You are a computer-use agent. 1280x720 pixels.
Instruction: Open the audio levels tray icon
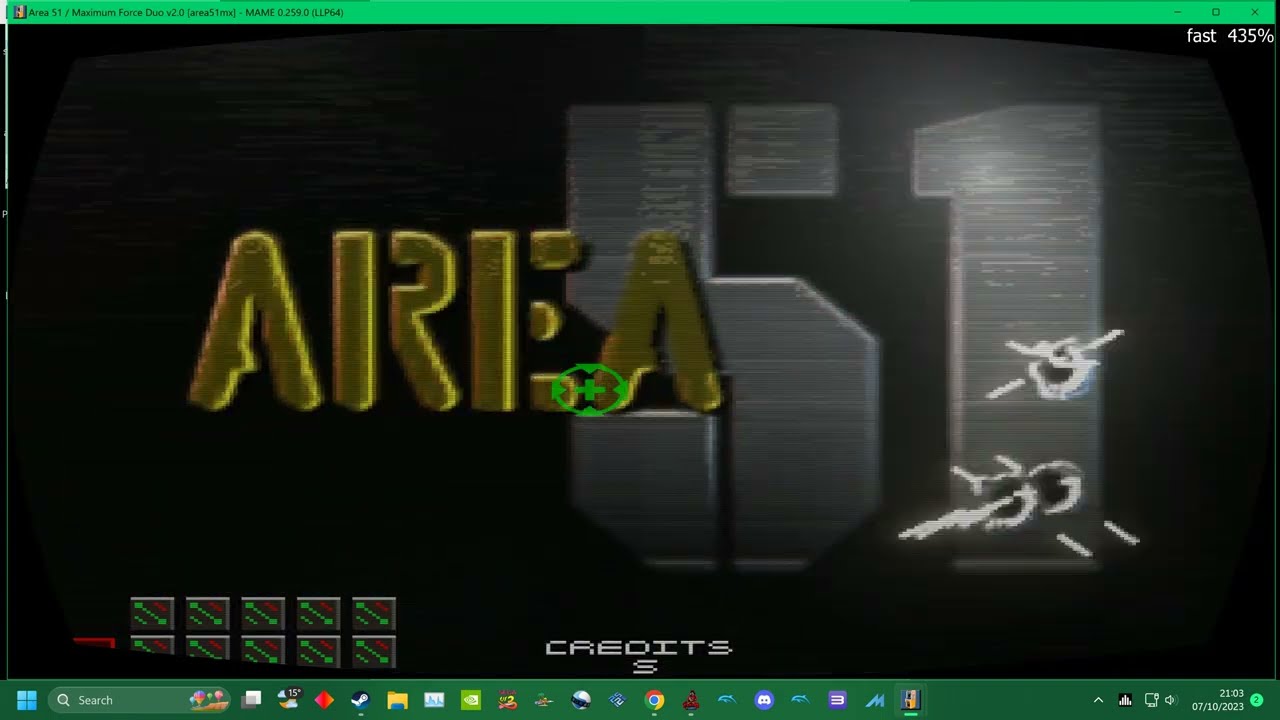[1125, 700]
